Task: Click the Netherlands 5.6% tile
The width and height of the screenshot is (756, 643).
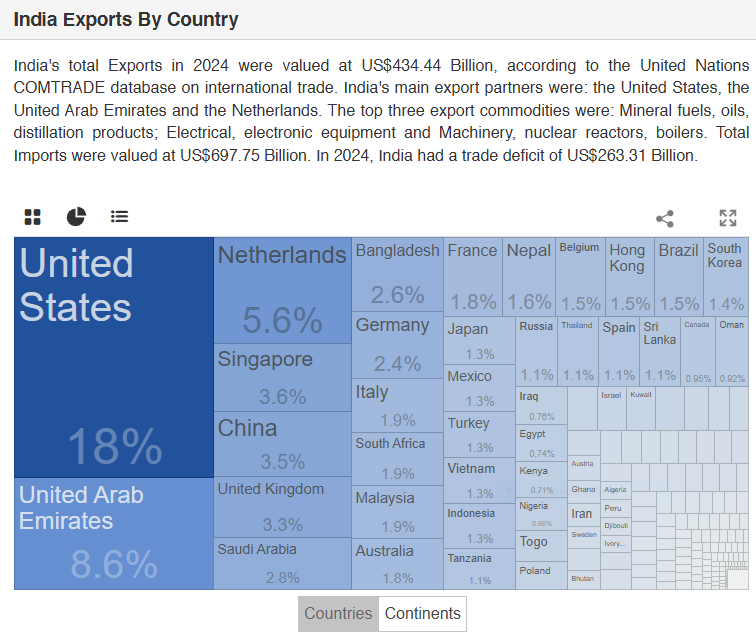Action: coord(283,290)
